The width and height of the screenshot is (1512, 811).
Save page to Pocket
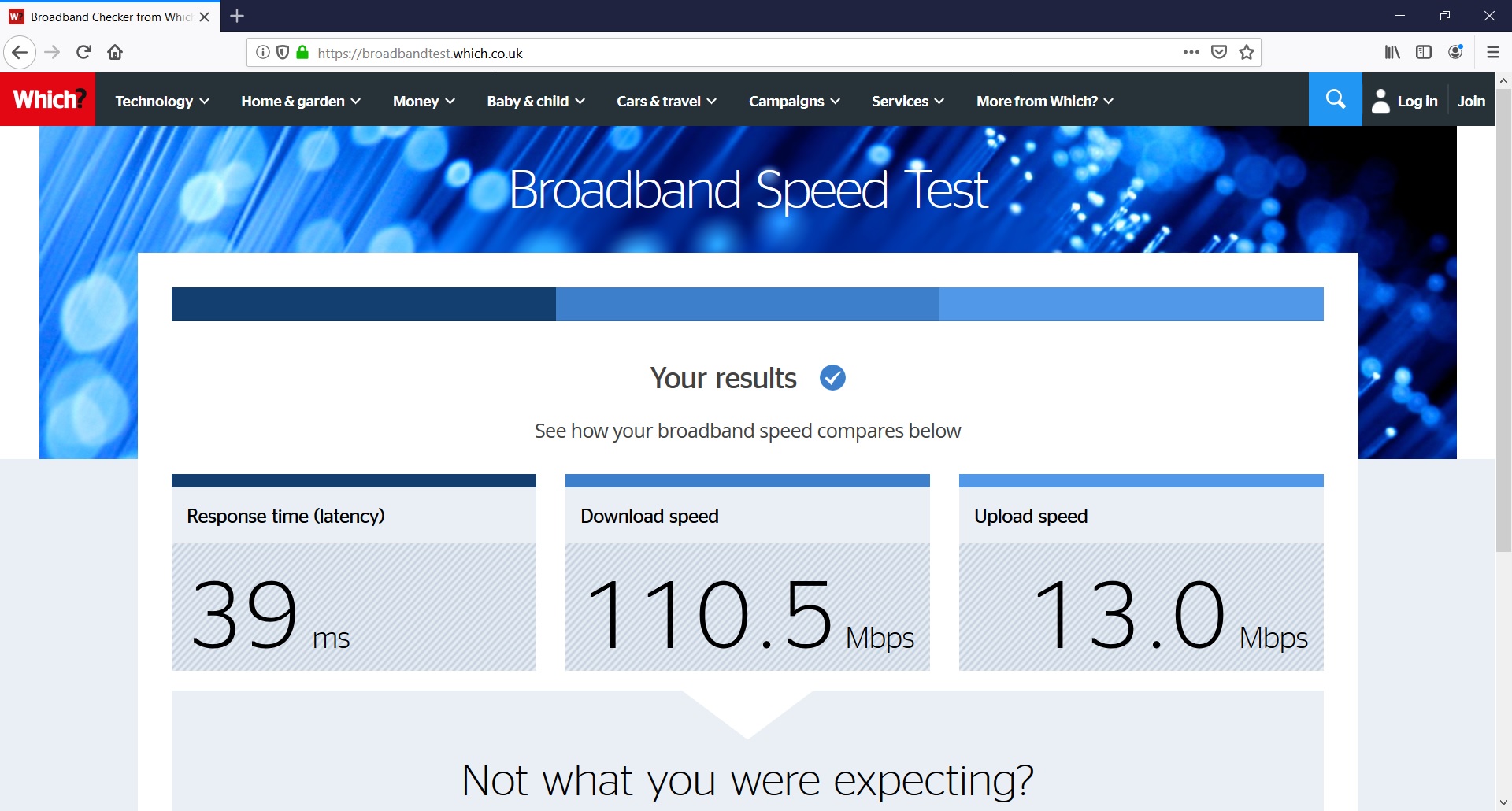1219,53
